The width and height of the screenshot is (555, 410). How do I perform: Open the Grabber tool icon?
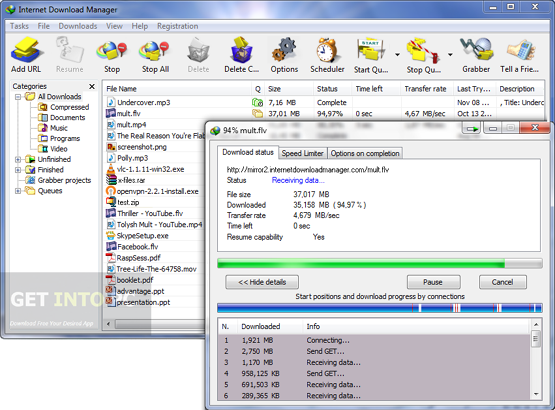(x=476, y=50)
